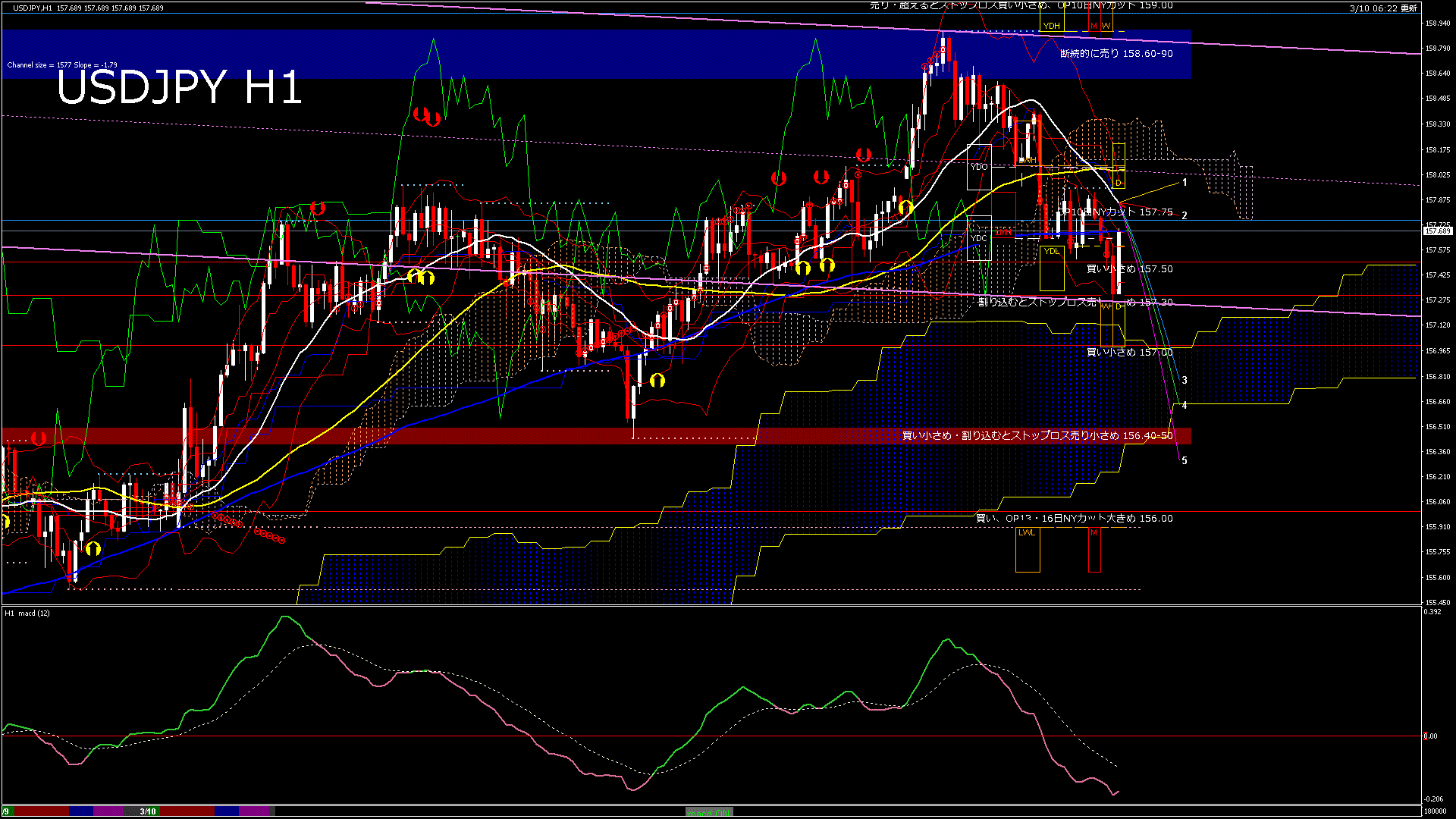Toggle the macd ON button at the bottom

click(709, 811)
